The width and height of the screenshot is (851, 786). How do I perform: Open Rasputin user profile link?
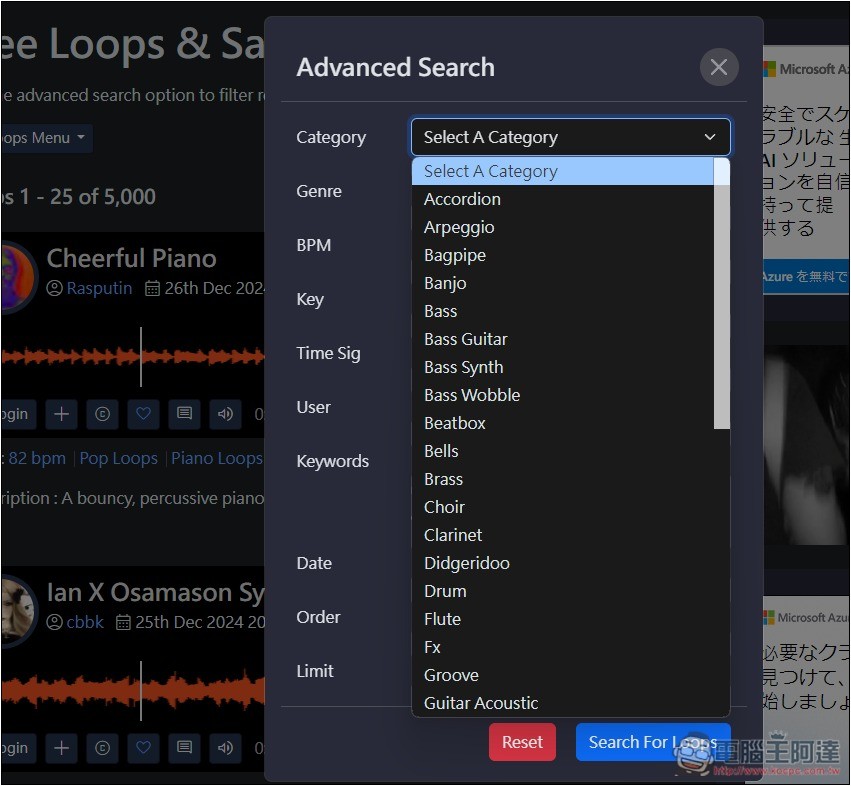99,288
